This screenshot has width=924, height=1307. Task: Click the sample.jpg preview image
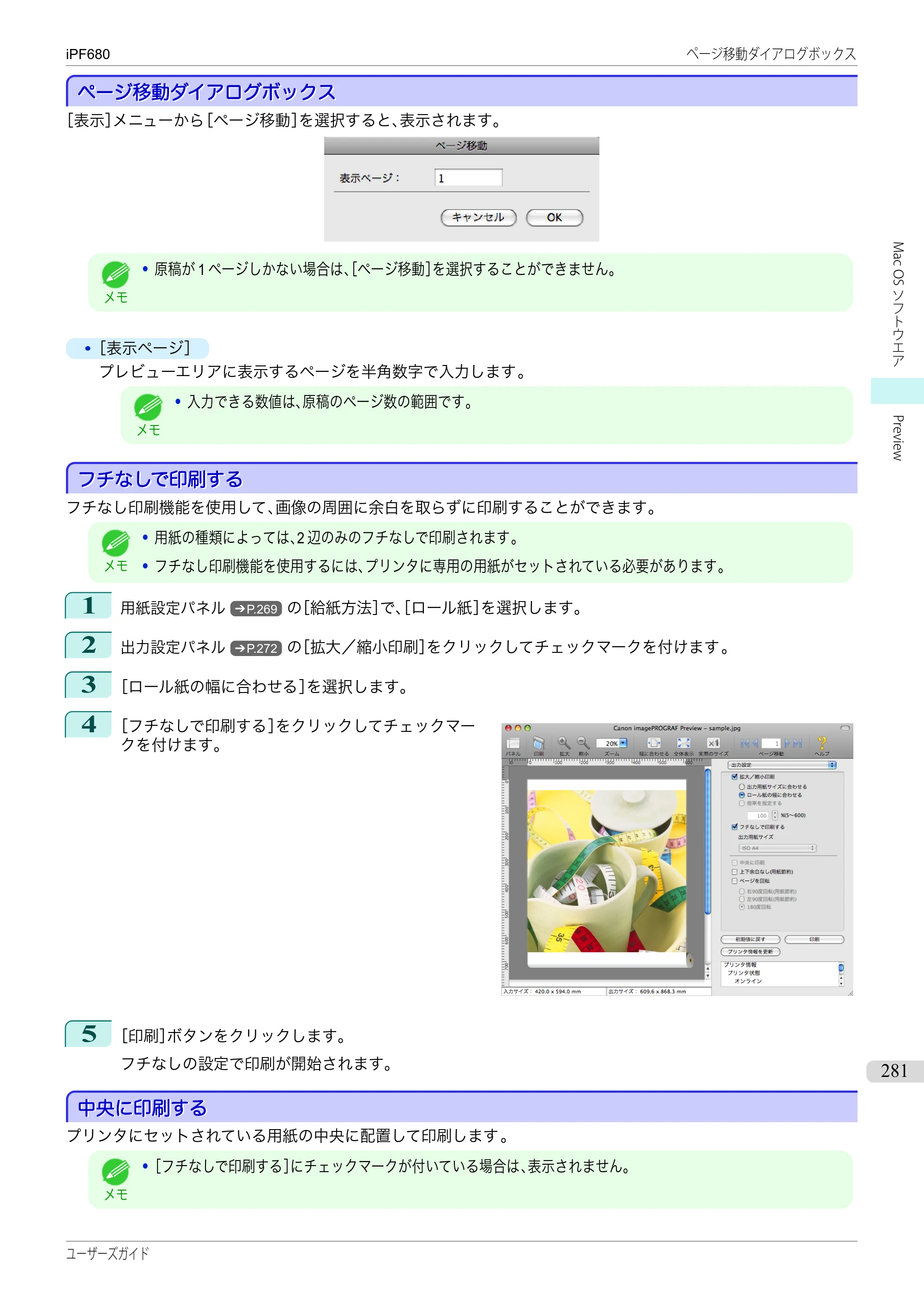[606, 871]
